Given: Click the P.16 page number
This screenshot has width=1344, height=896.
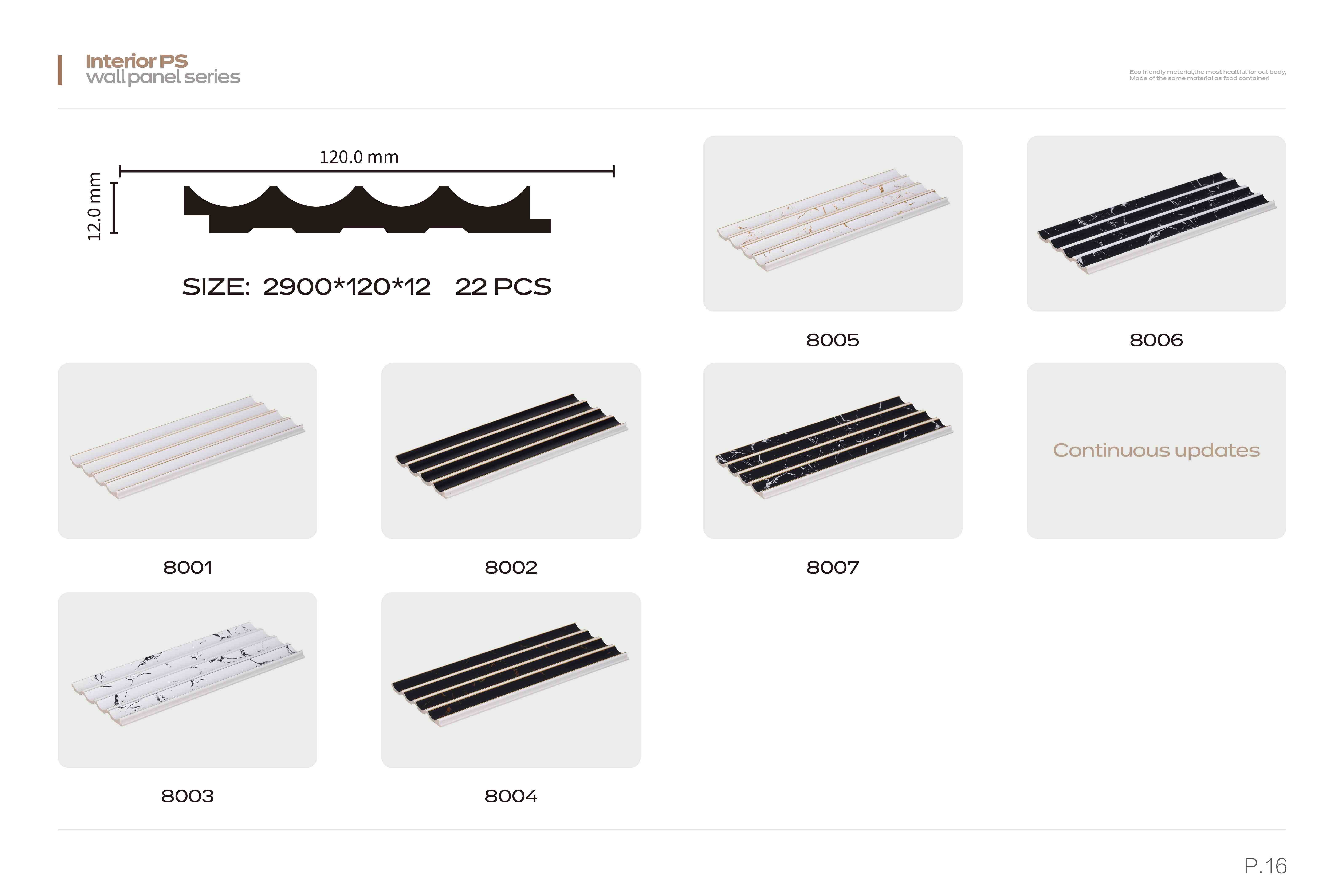Looking at the screenshot, I should click(1265, 866).
